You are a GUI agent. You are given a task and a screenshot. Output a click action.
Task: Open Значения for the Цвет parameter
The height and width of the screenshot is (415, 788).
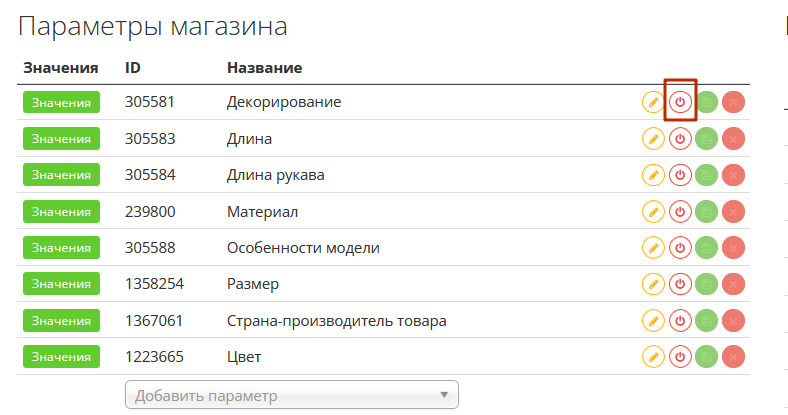click(x=61, y=357)
